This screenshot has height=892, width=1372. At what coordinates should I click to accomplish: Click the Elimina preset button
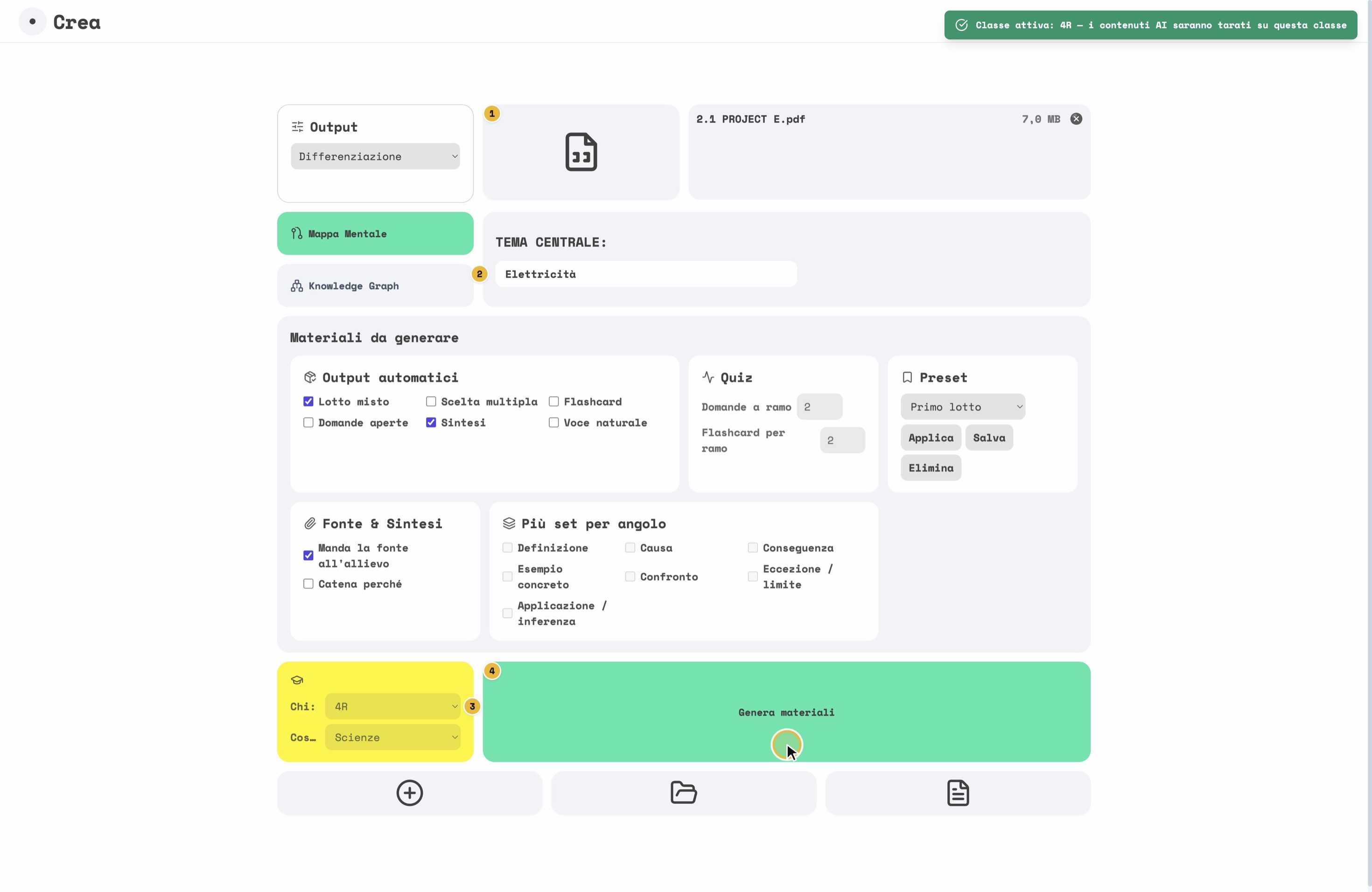click(x=931, y=468)
